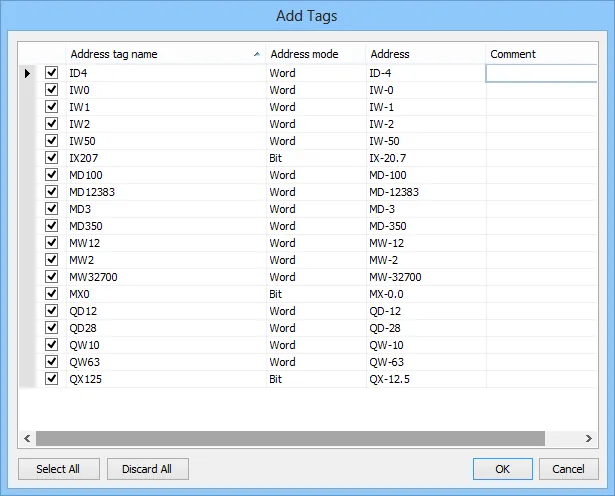
Task: Click the address QX-12.5 cell
Action: [x=426, y=379]
